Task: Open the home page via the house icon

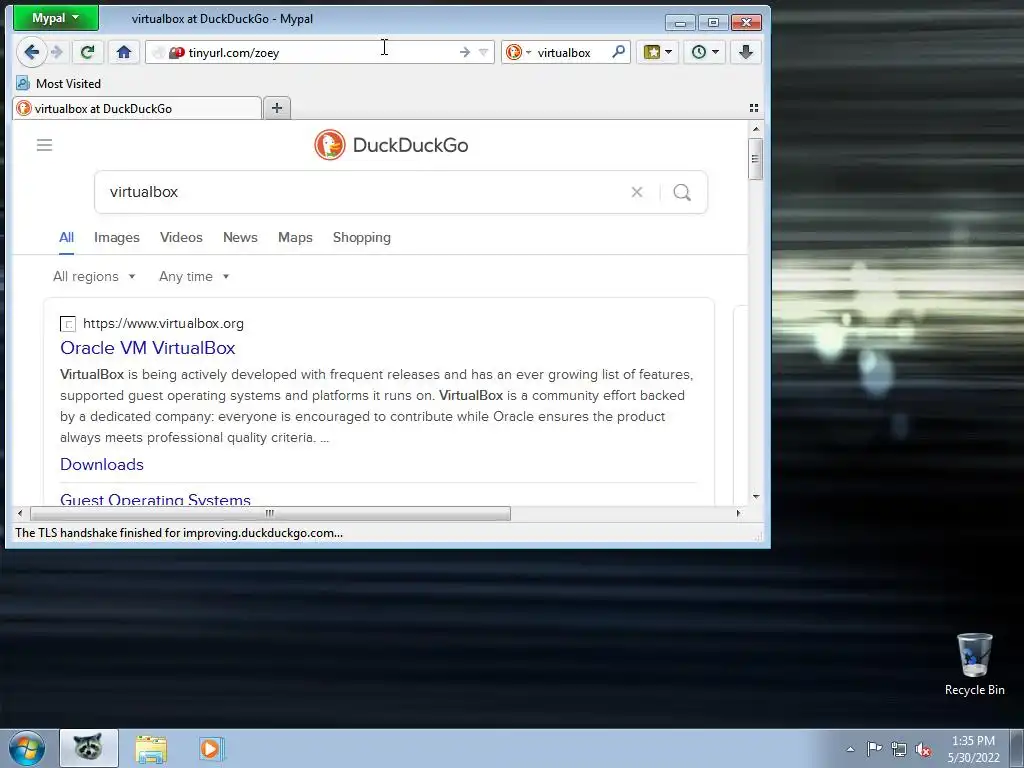Action: point(123,52)
